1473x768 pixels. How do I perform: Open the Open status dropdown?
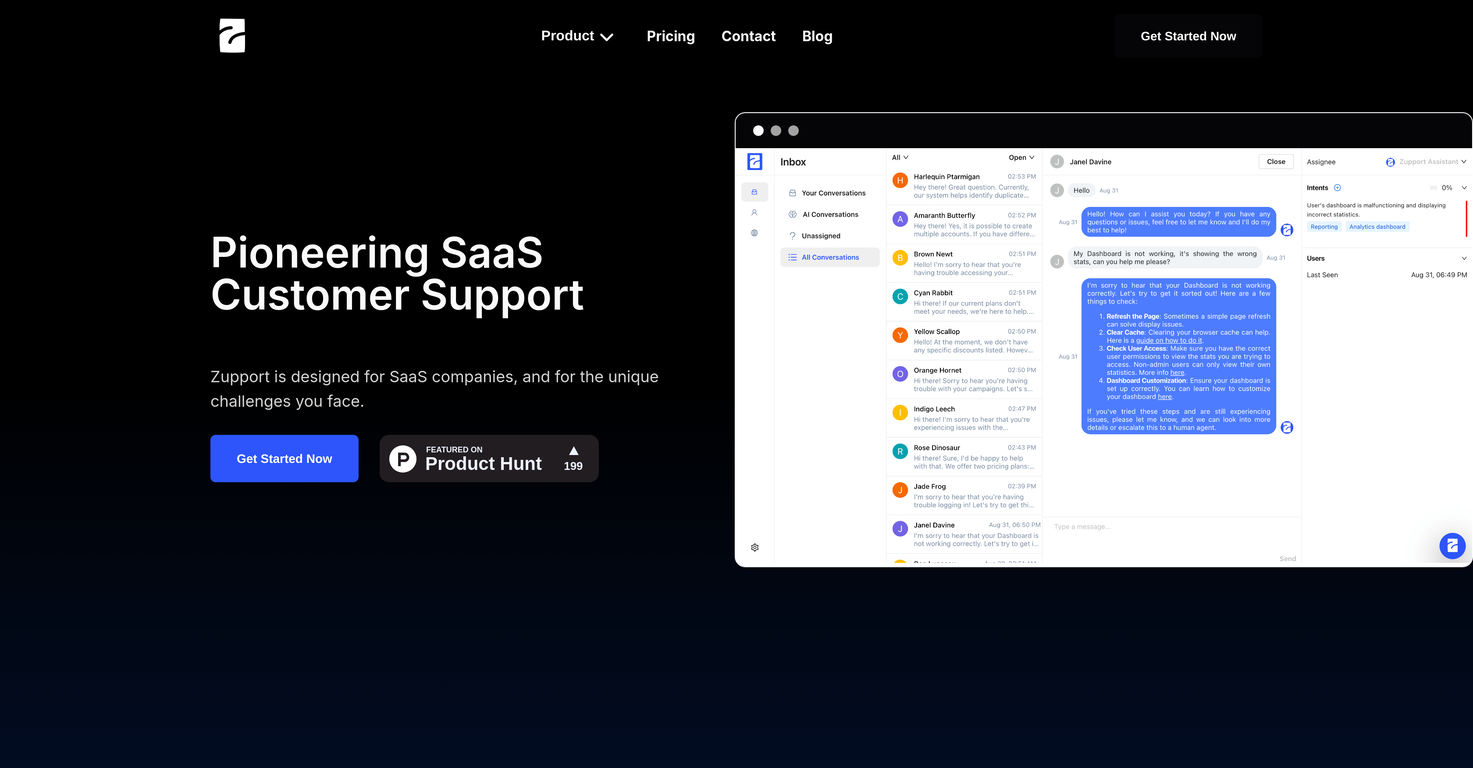coord(1021,158)
